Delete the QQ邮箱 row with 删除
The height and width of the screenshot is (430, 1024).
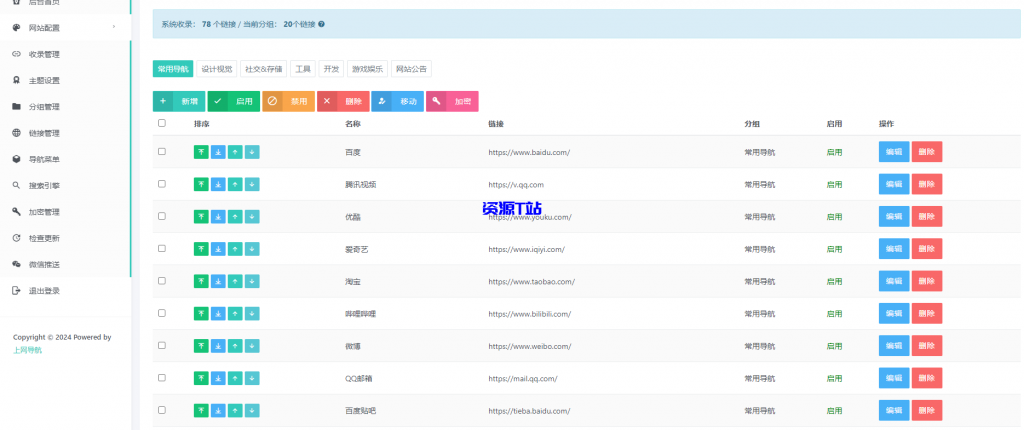[x=926, y=378]
